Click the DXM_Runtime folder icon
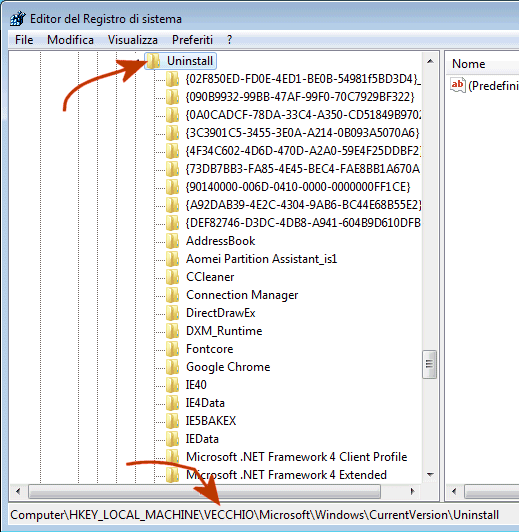519x532 pixels. (173, 331)
